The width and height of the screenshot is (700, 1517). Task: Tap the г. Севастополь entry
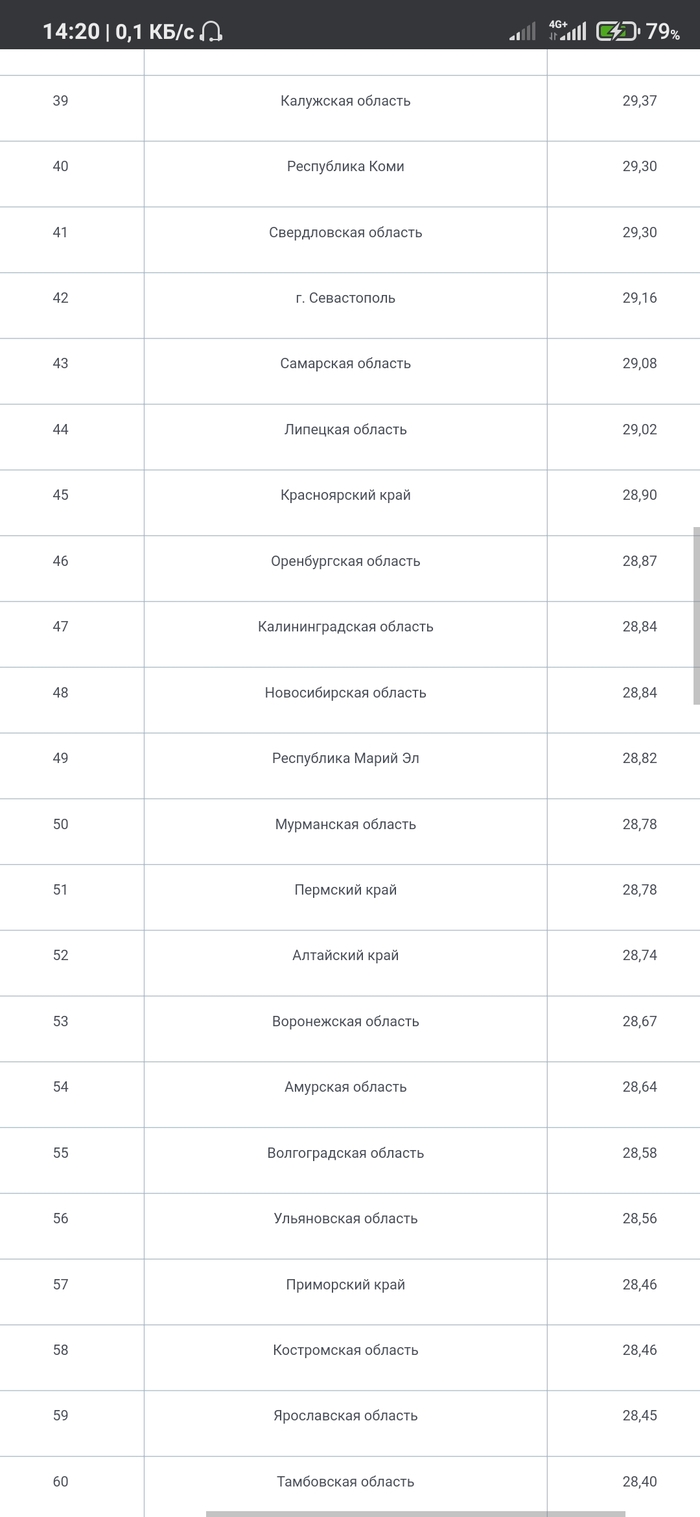(345, 298)
